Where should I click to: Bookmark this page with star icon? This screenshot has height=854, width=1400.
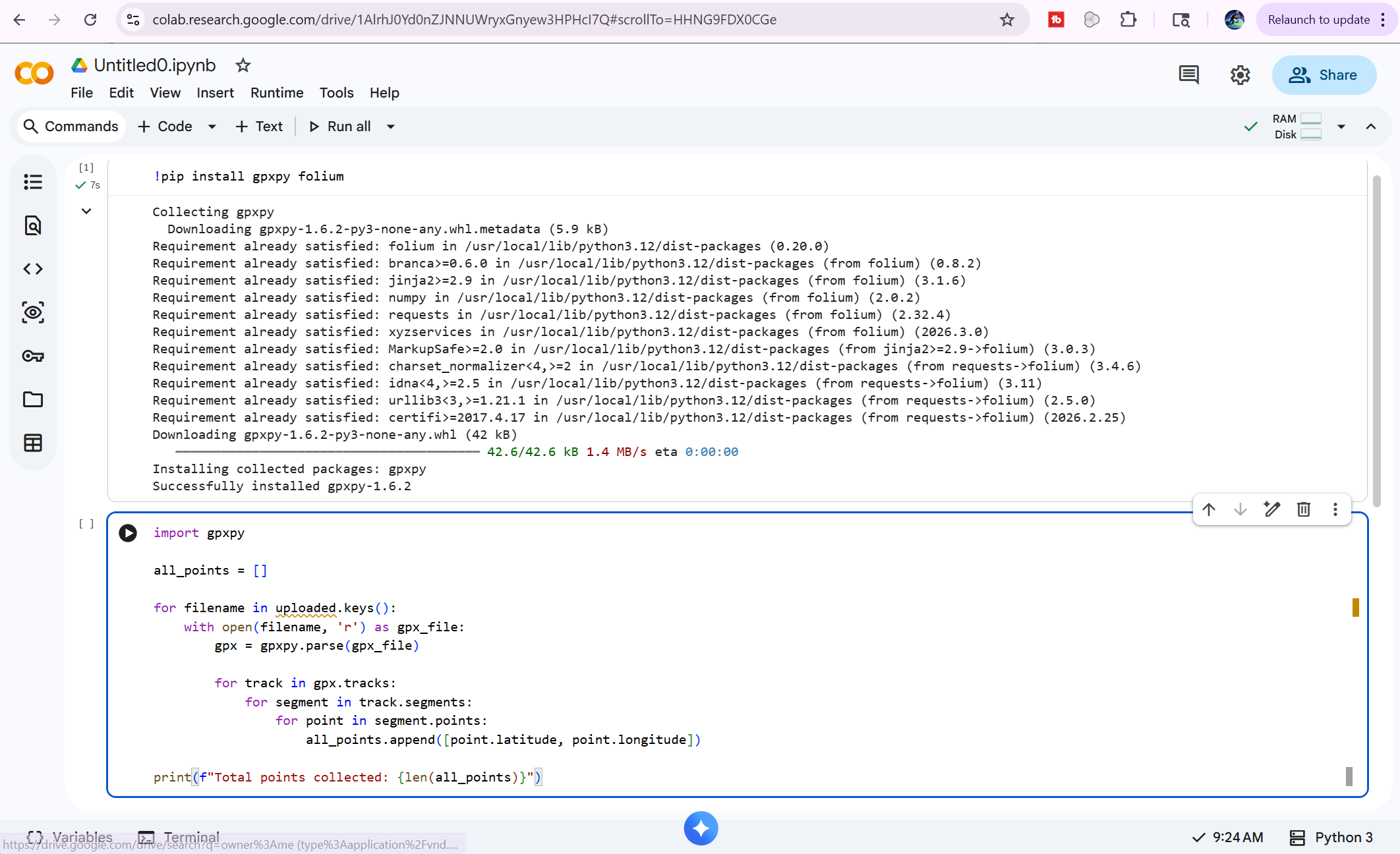[1007, 20]
